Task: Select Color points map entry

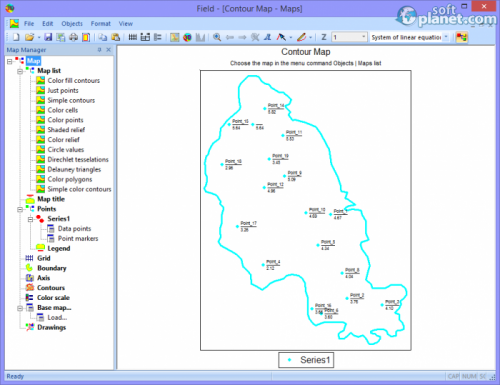Action: pos(65,120)
